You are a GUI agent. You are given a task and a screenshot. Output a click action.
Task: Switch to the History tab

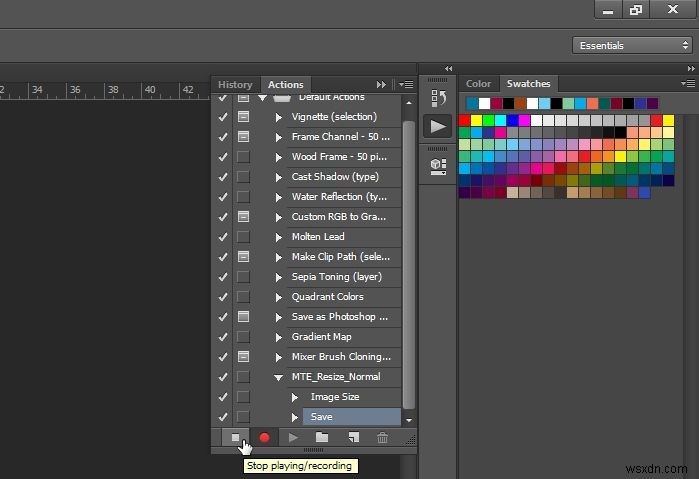[235, 84]
